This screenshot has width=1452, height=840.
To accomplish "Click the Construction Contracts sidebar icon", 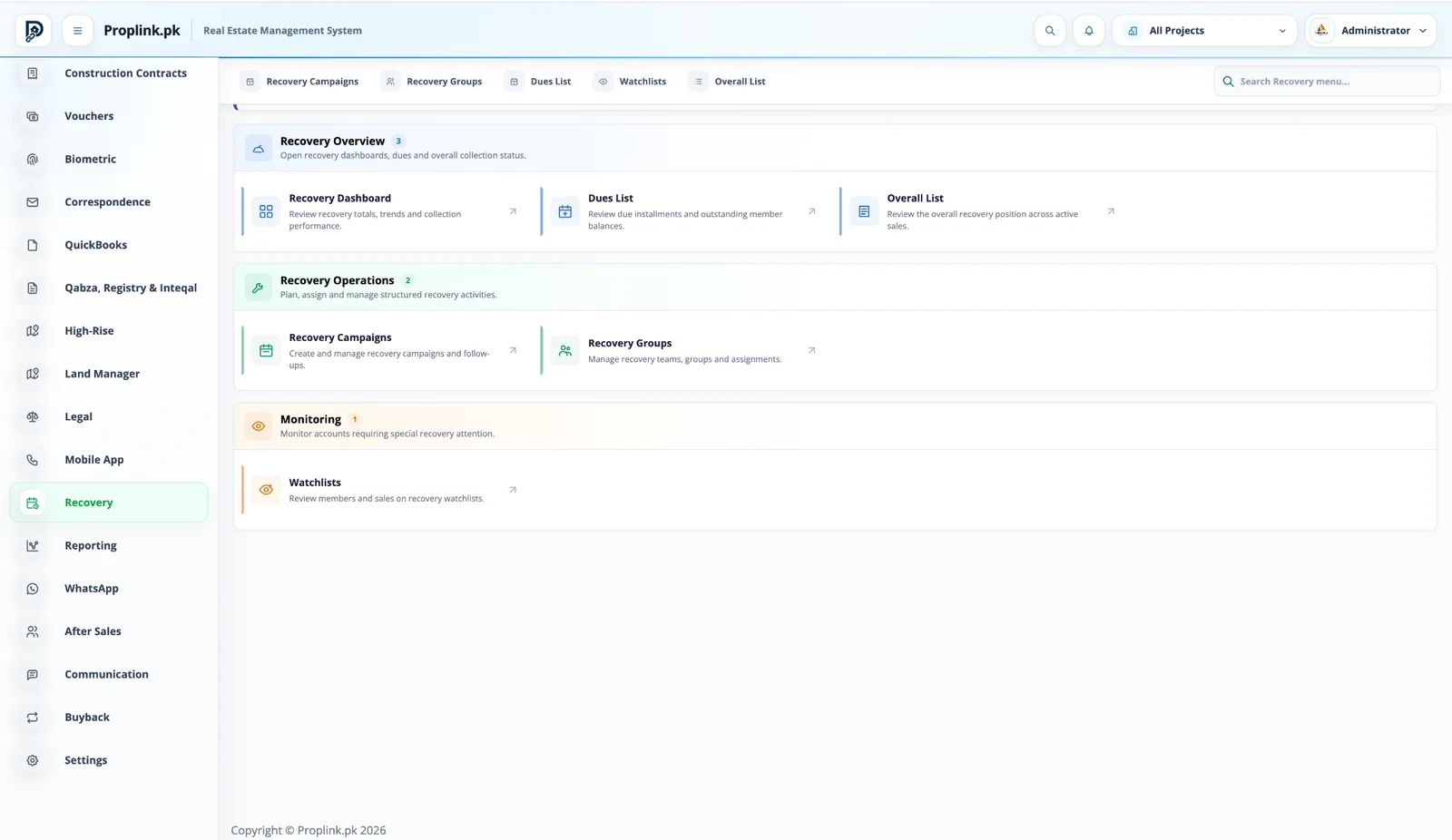I will 33,73.
